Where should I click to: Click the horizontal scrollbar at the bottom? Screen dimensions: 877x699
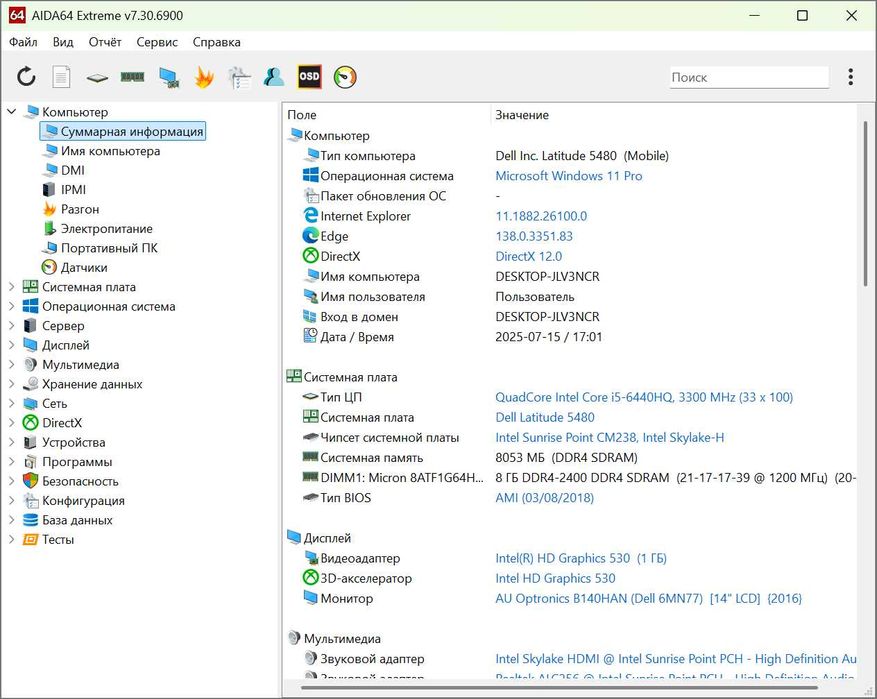pos(559,687)
